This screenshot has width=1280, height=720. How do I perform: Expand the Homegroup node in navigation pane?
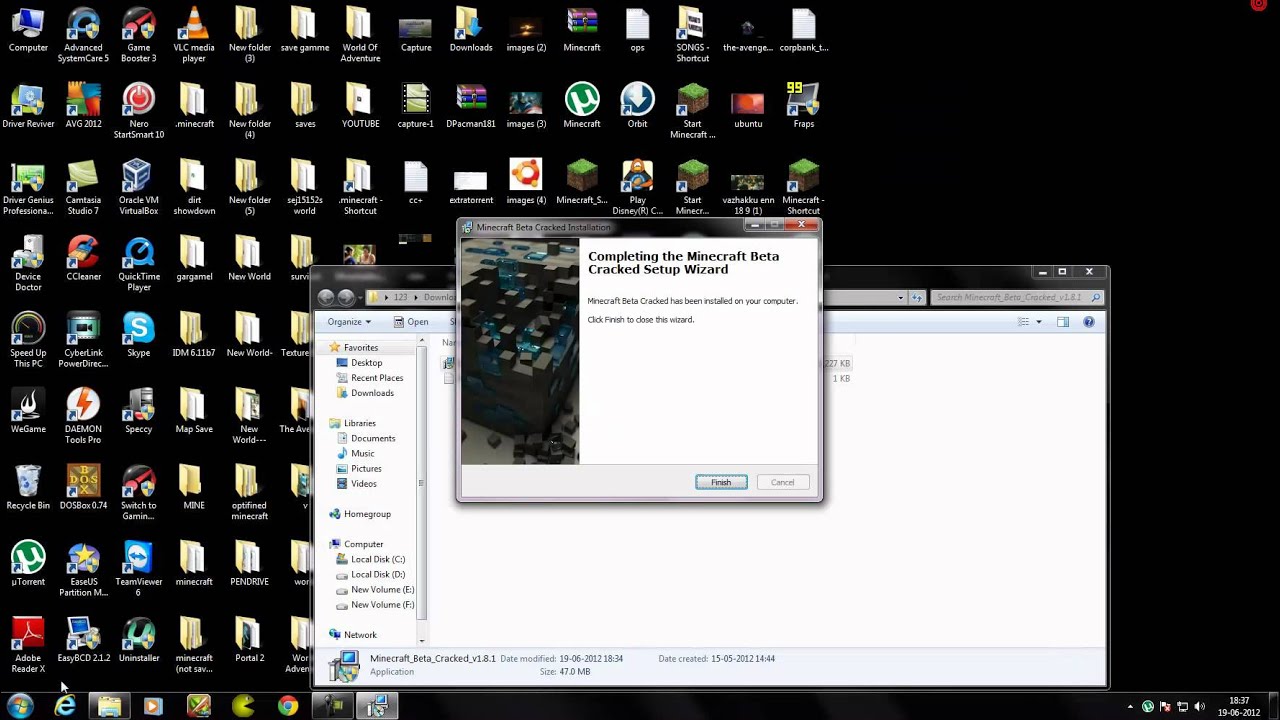click(x=334, y=514)
